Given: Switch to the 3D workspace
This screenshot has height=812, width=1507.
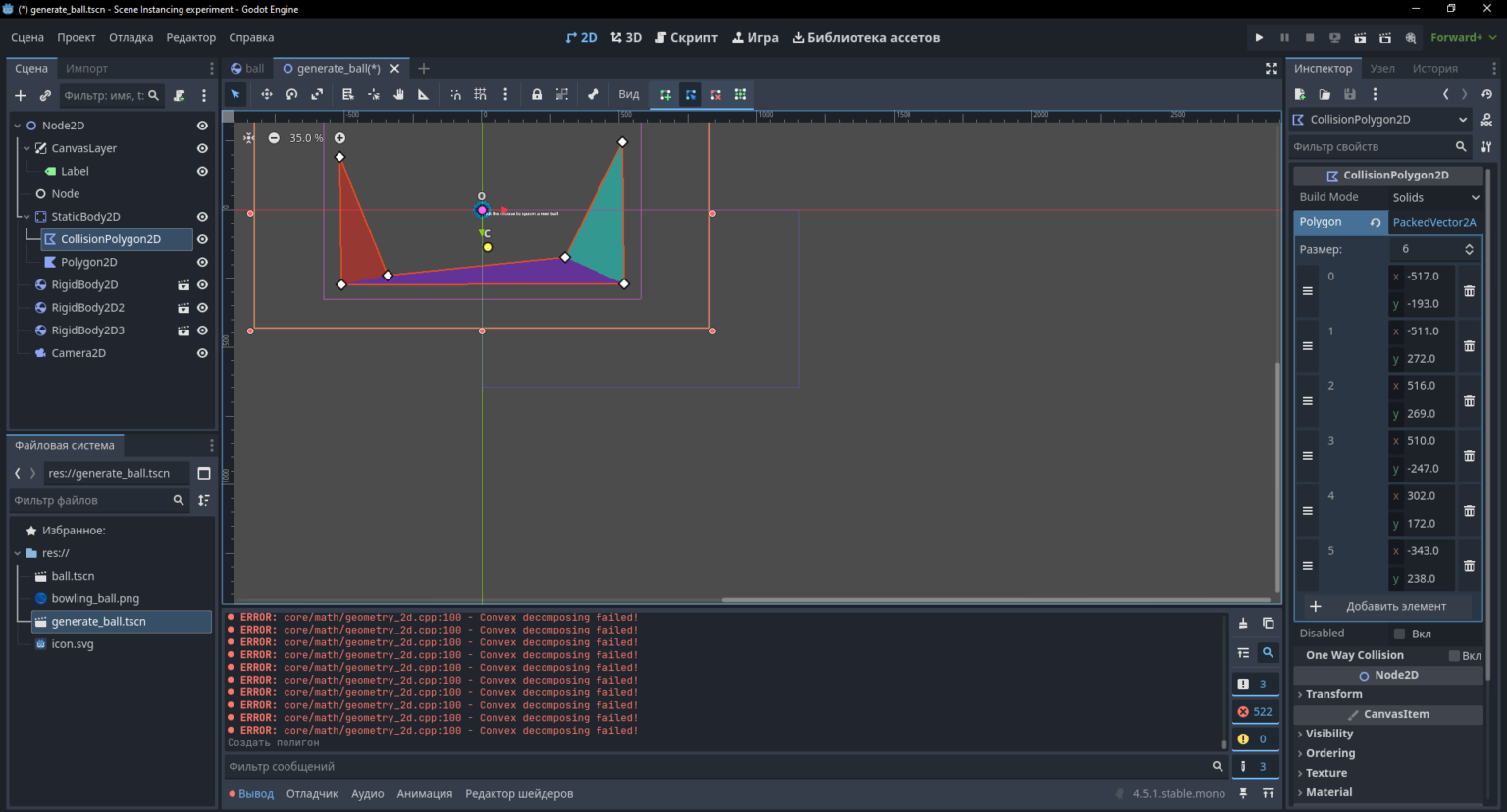Looking at the screenshot, I should tap(626, 38).
